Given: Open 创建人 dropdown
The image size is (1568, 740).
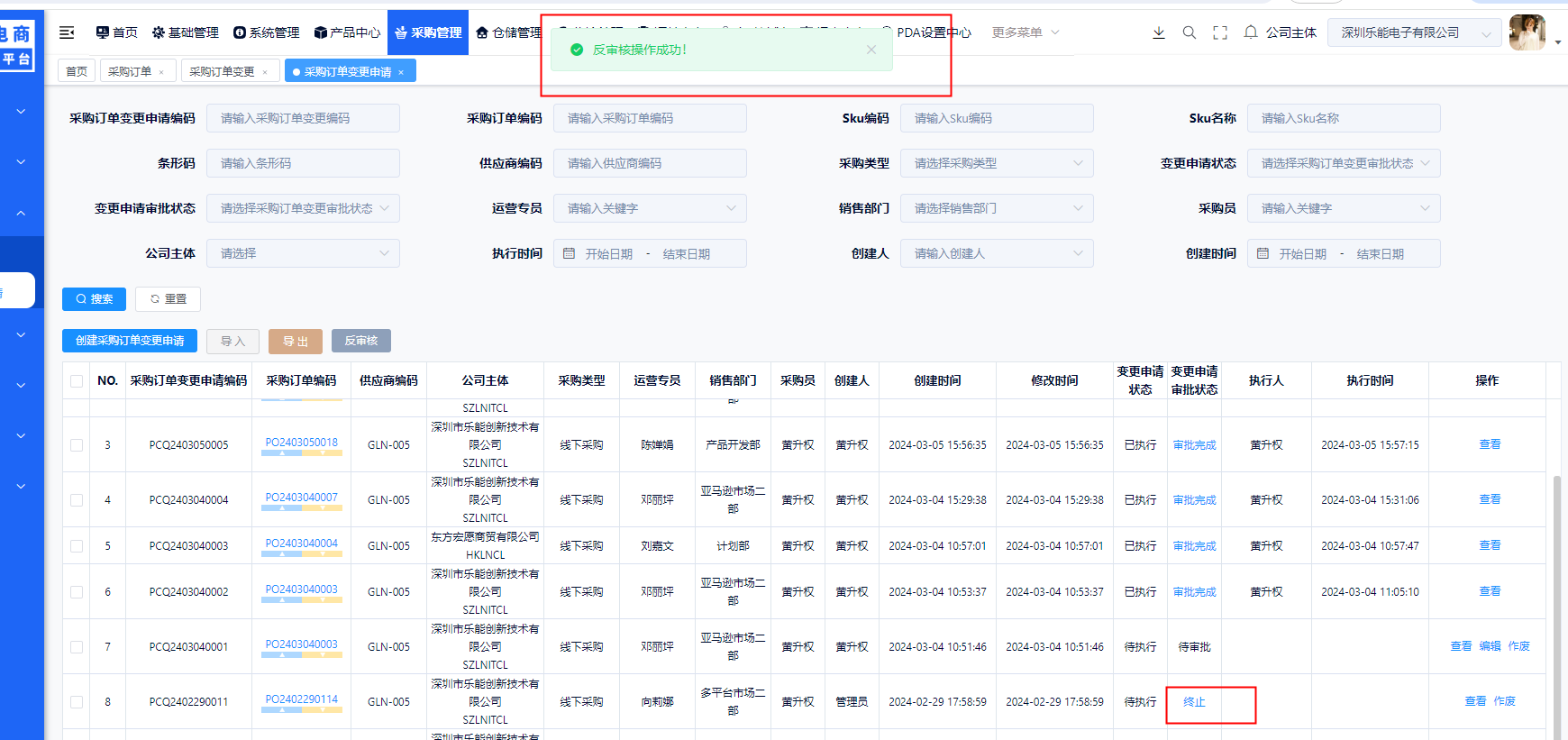Looking at the screenshot, I should coord(997,253).
